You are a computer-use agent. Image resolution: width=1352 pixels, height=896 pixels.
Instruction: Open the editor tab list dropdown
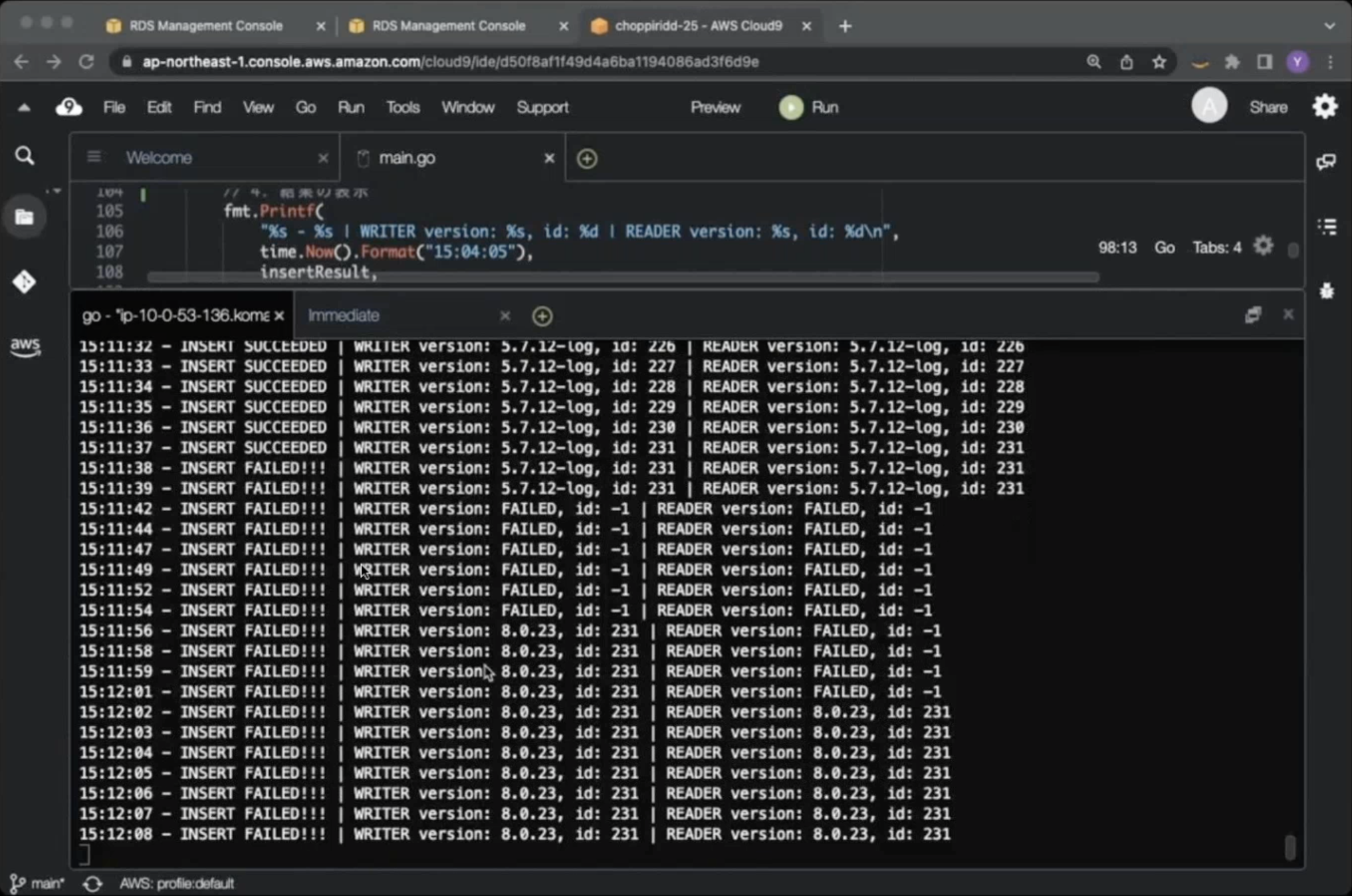pos(94,157)
